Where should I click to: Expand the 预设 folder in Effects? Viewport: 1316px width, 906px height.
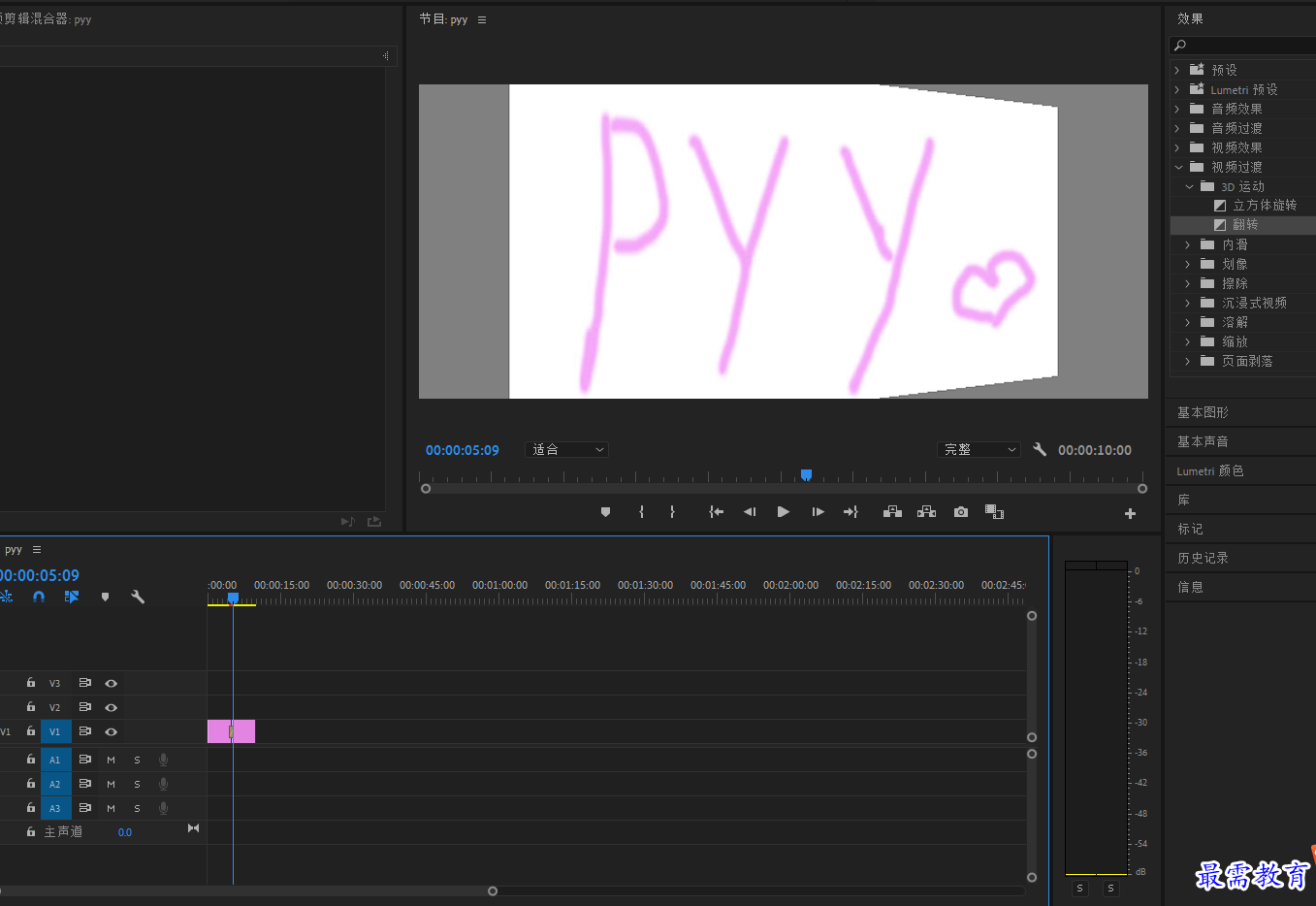(x=1177, y=70)
